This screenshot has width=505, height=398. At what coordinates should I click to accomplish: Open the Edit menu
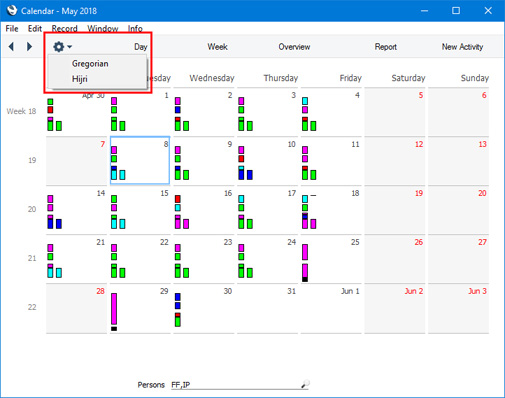(x=35, y=29)
